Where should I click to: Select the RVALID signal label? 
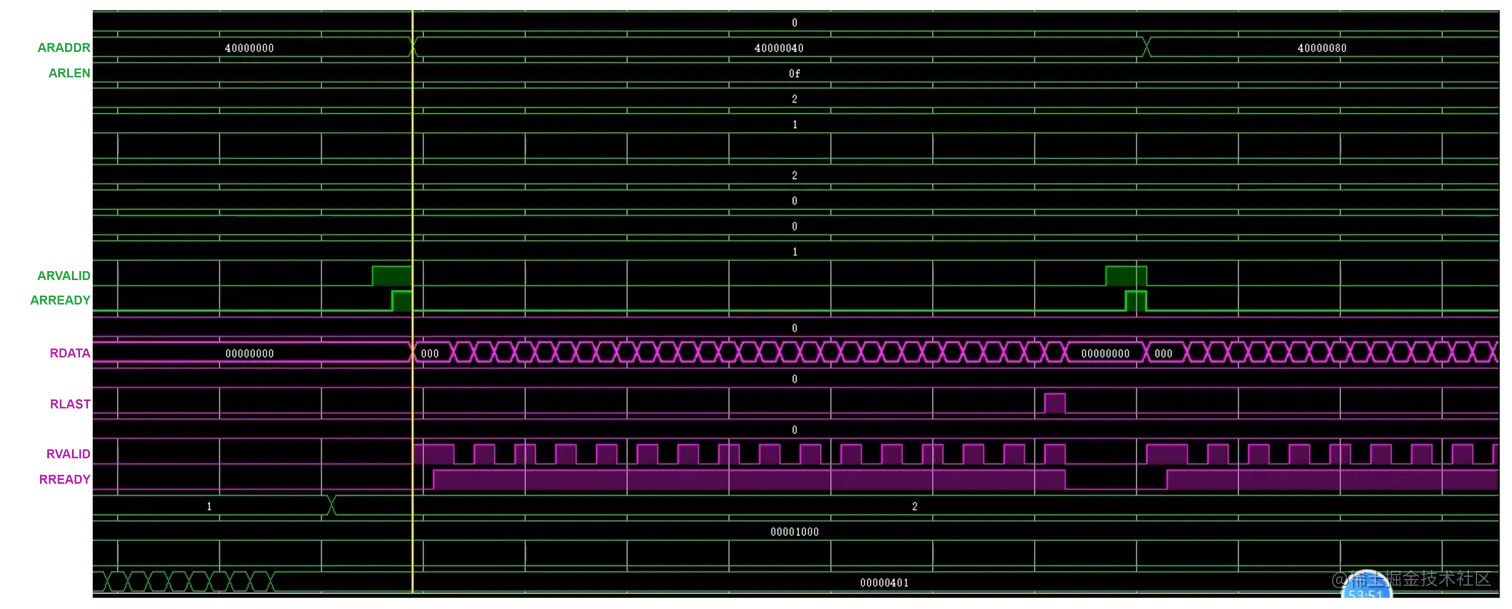click(68, 454)
